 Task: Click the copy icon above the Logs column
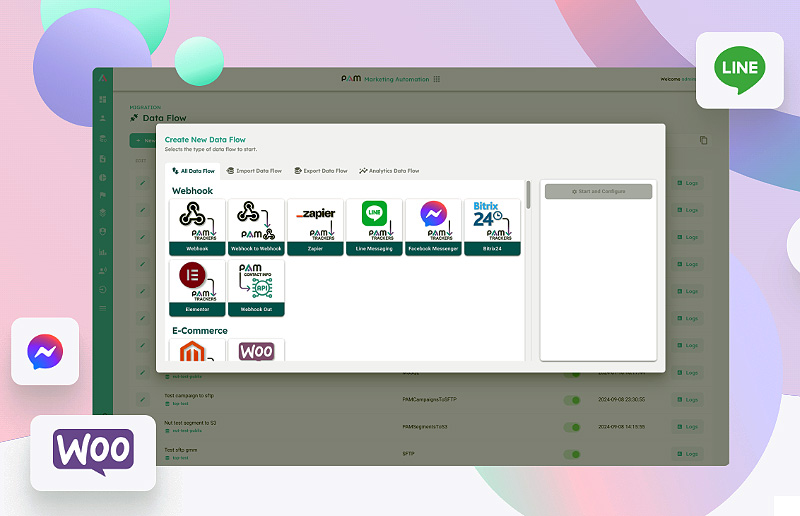(x=704, y=140)
